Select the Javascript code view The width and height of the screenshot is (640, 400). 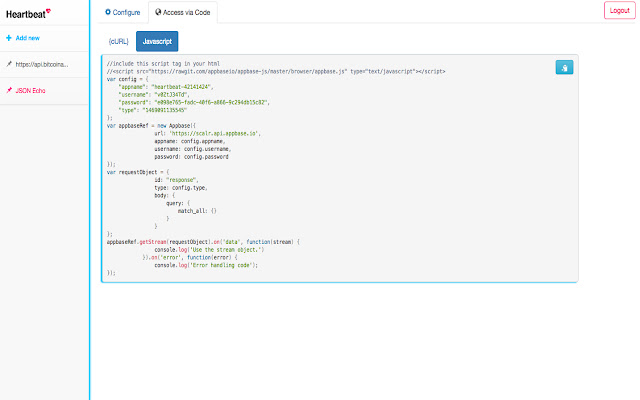point(157,41)
